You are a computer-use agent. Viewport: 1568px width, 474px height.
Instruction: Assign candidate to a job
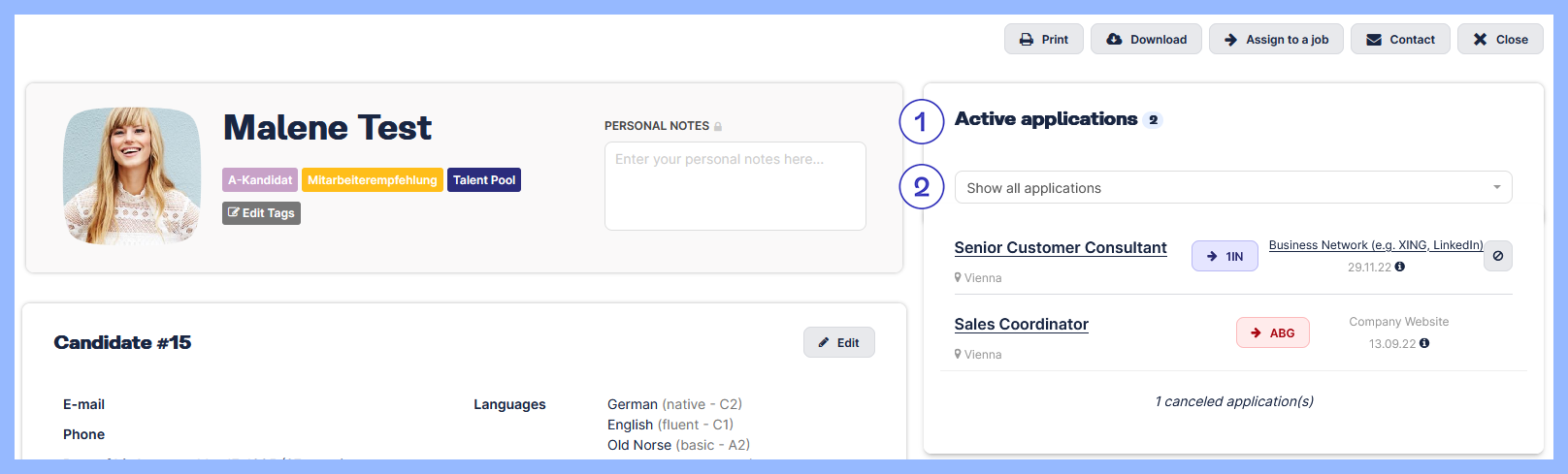click(x=1276, y=40)
